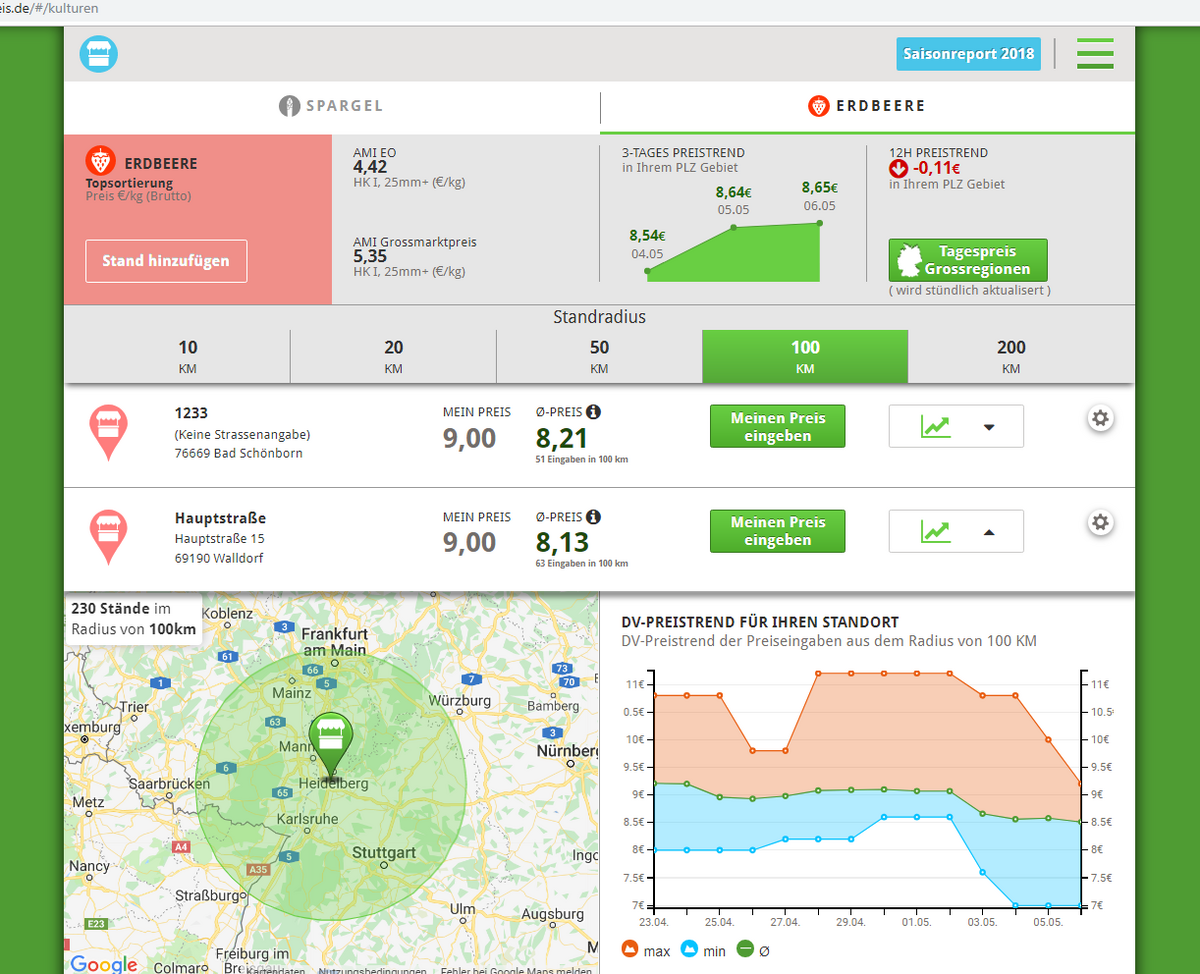This screenshot has width=1200, height=974.
Task: Click the AMI Grossmarktpreis value 5,35
Action: 370,256
